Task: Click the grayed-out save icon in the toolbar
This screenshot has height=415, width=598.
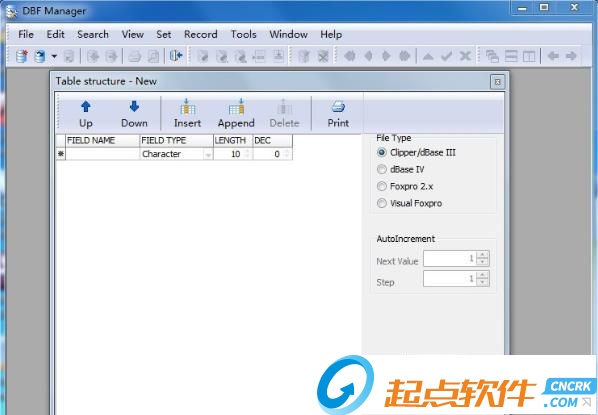Action: click(69, 56)
